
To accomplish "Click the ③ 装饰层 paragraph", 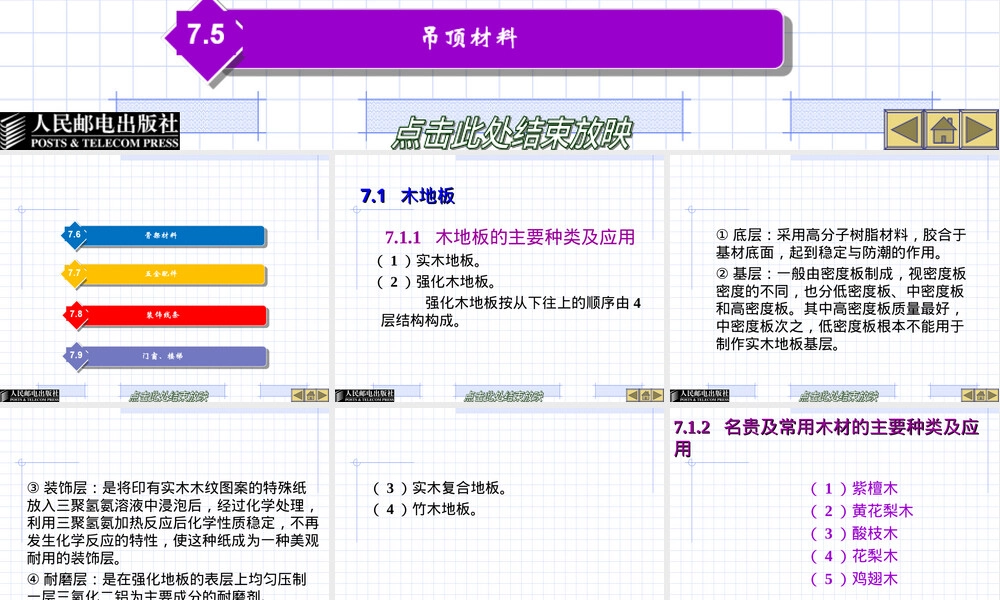I will 172,523.
